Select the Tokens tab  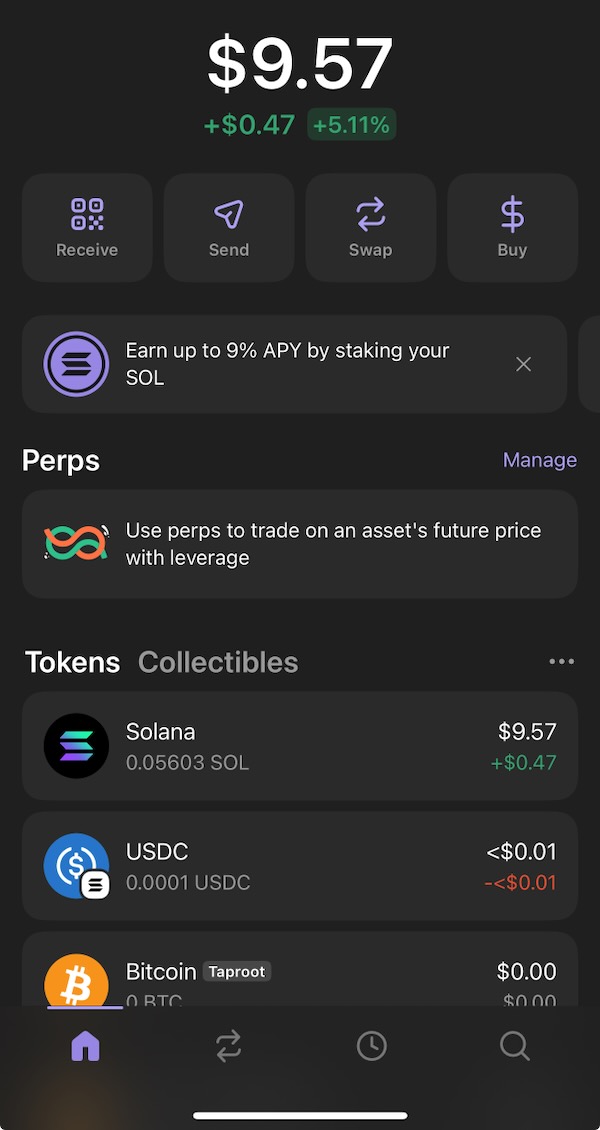(72, 662)
